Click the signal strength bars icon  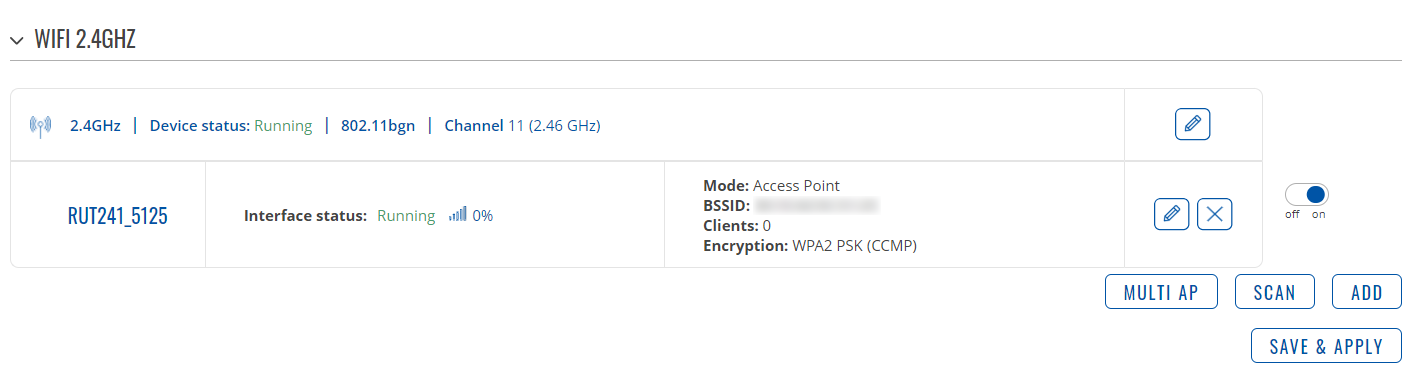457,214
